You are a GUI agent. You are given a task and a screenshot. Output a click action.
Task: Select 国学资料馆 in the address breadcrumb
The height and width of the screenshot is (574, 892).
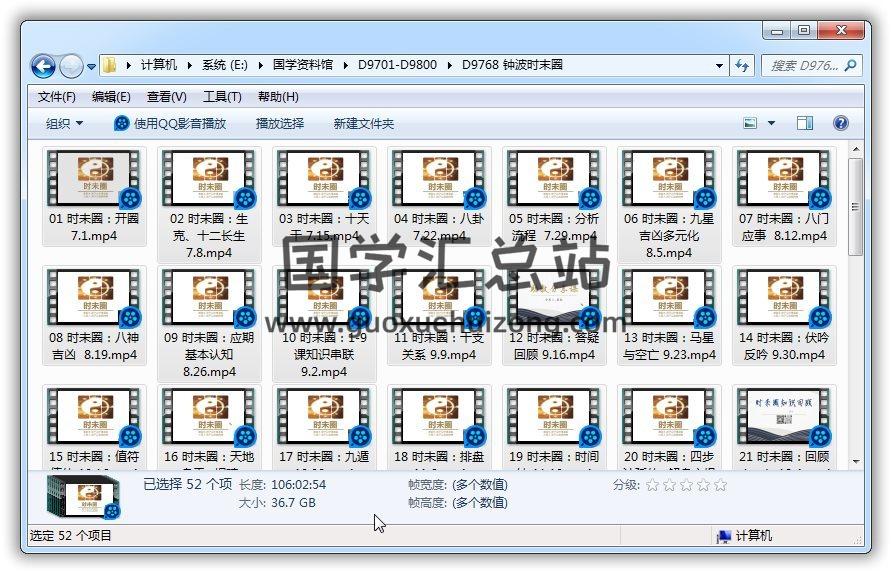[x=303, y=65]
